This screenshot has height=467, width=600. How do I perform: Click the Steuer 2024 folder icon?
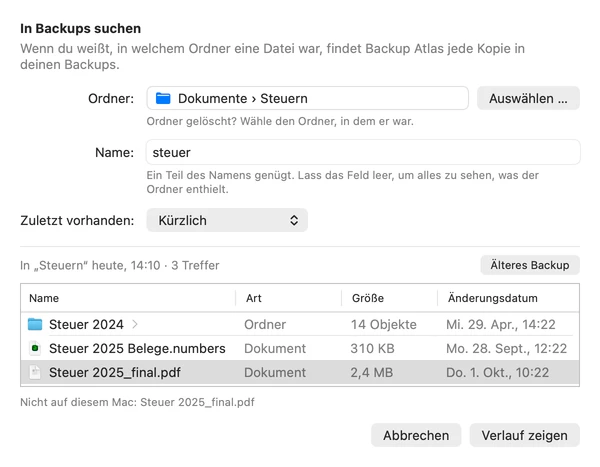[35, 325]
